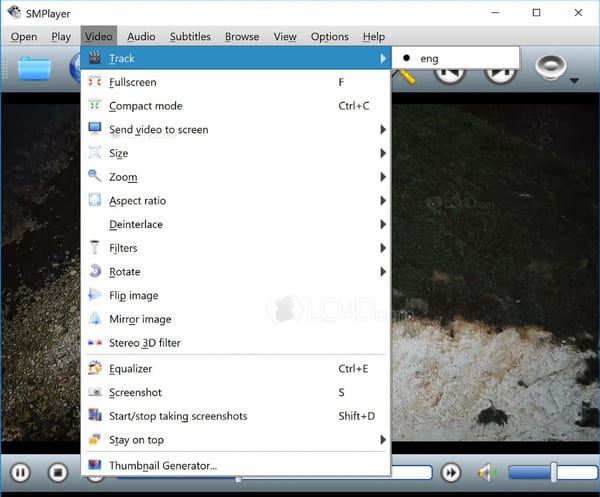Click the Flip image icon
The image size is (600, 497).
coord(95,295)
